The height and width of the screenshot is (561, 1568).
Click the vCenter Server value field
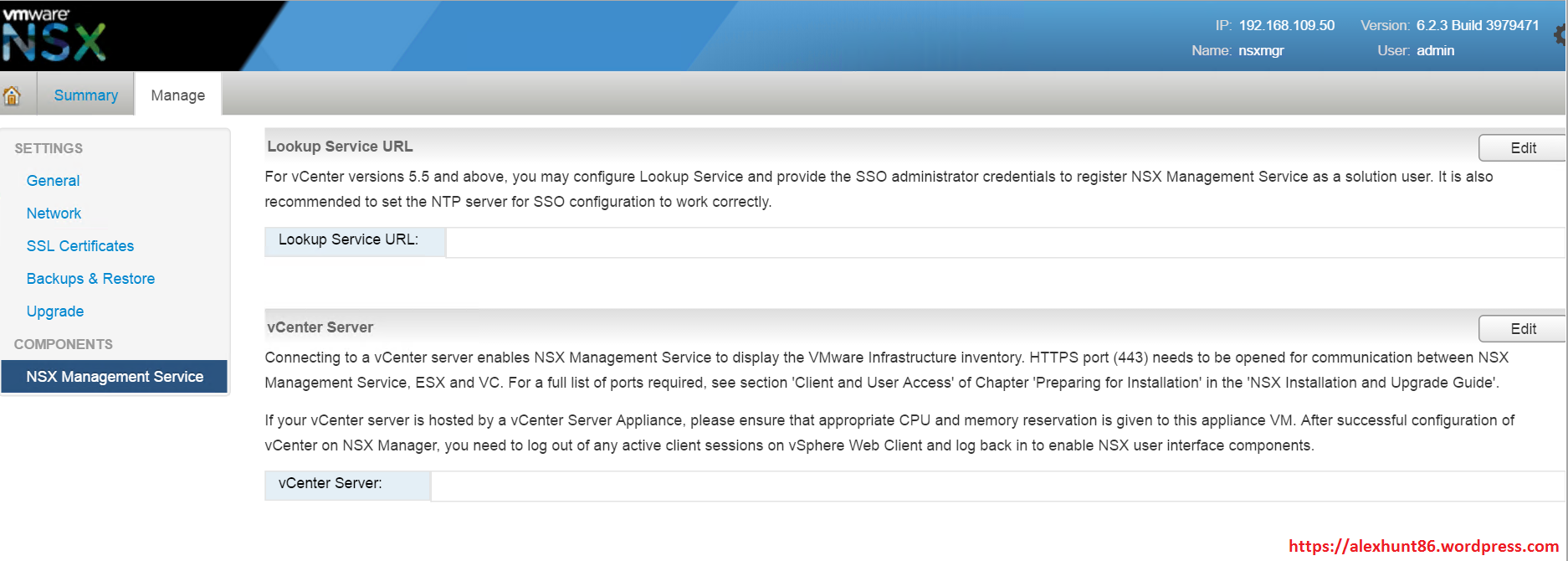pos(996,486)
